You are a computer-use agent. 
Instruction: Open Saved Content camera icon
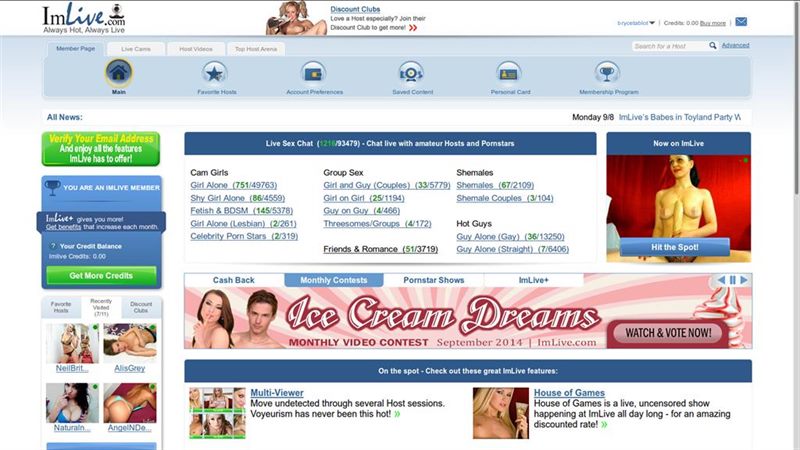point(411,73)
